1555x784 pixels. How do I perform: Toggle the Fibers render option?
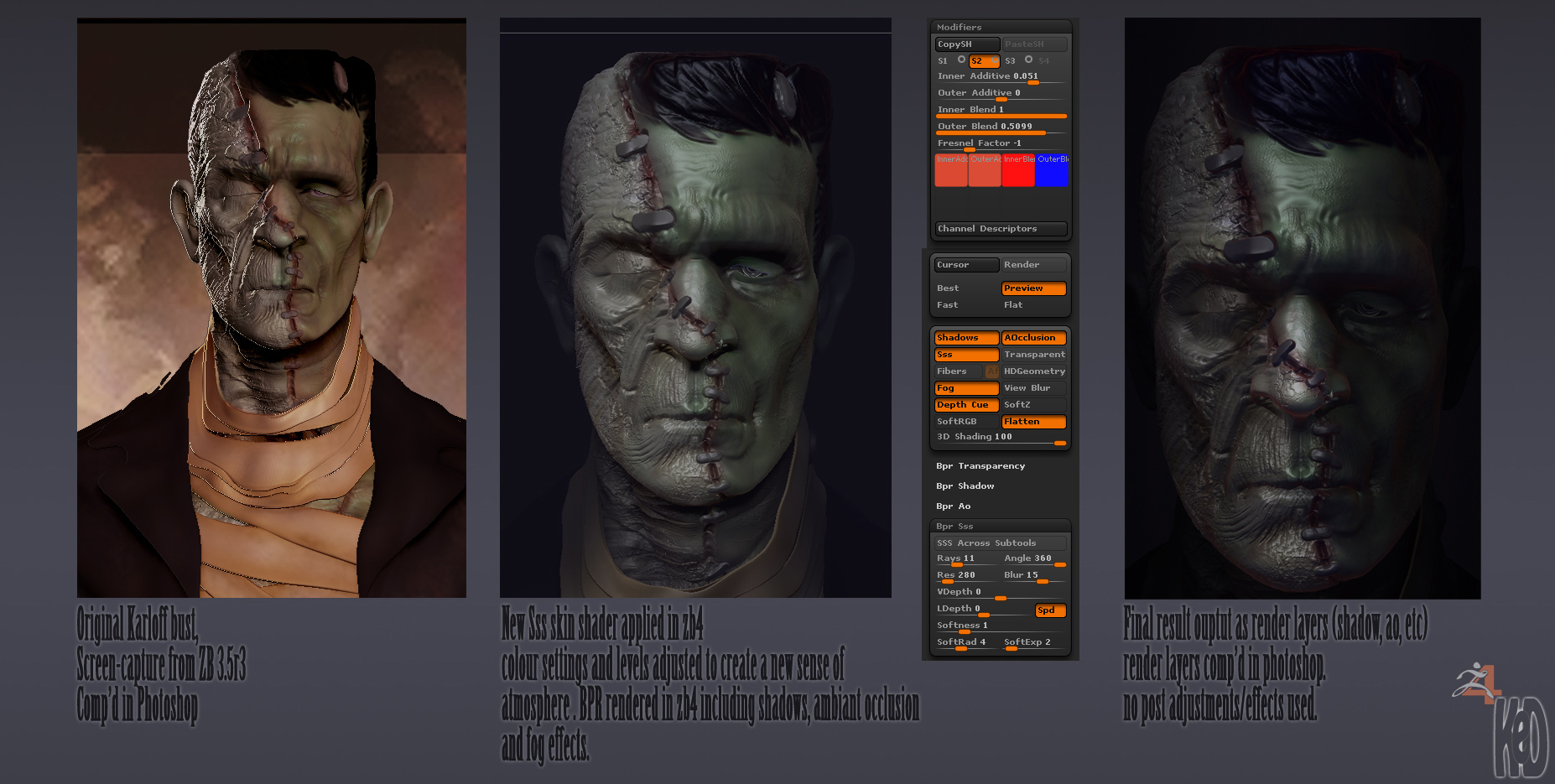(960, 371)
